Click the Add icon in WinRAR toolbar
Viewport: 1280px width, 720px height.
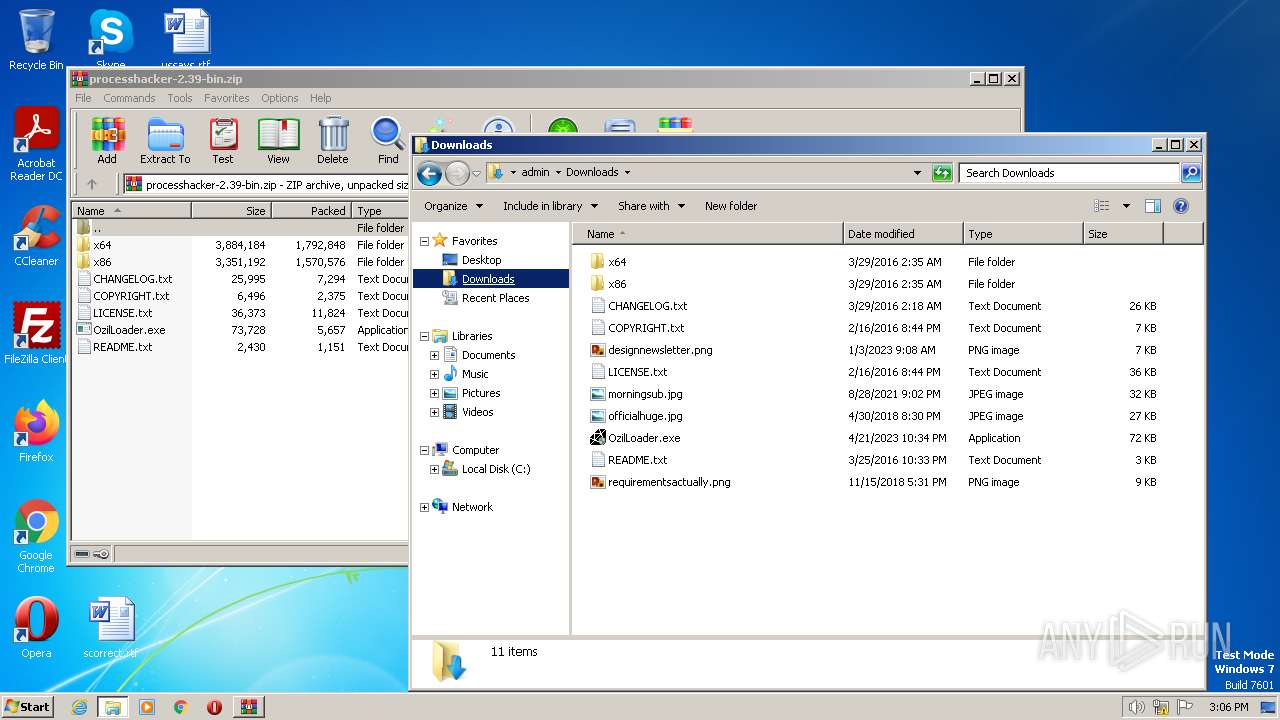tap(107, 140)
